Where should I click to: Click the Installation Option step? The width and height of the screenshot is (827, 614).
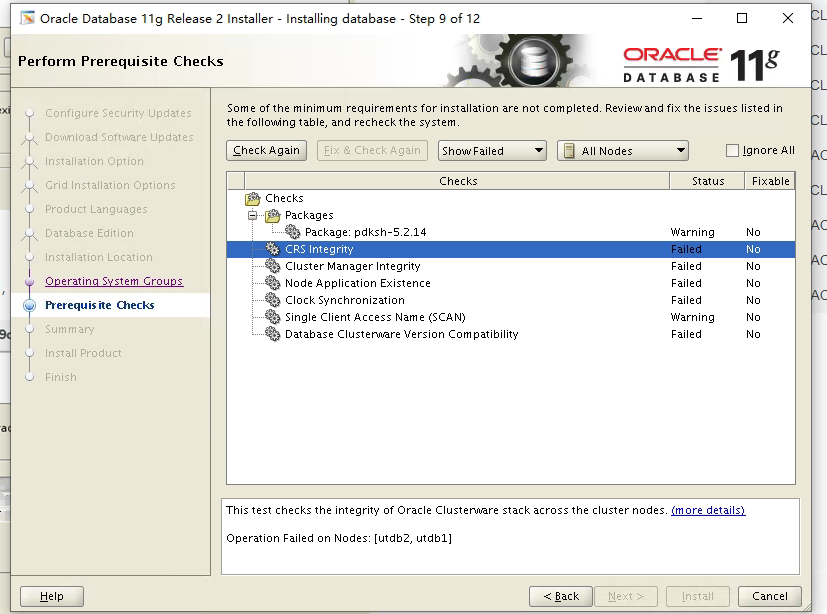94,161
